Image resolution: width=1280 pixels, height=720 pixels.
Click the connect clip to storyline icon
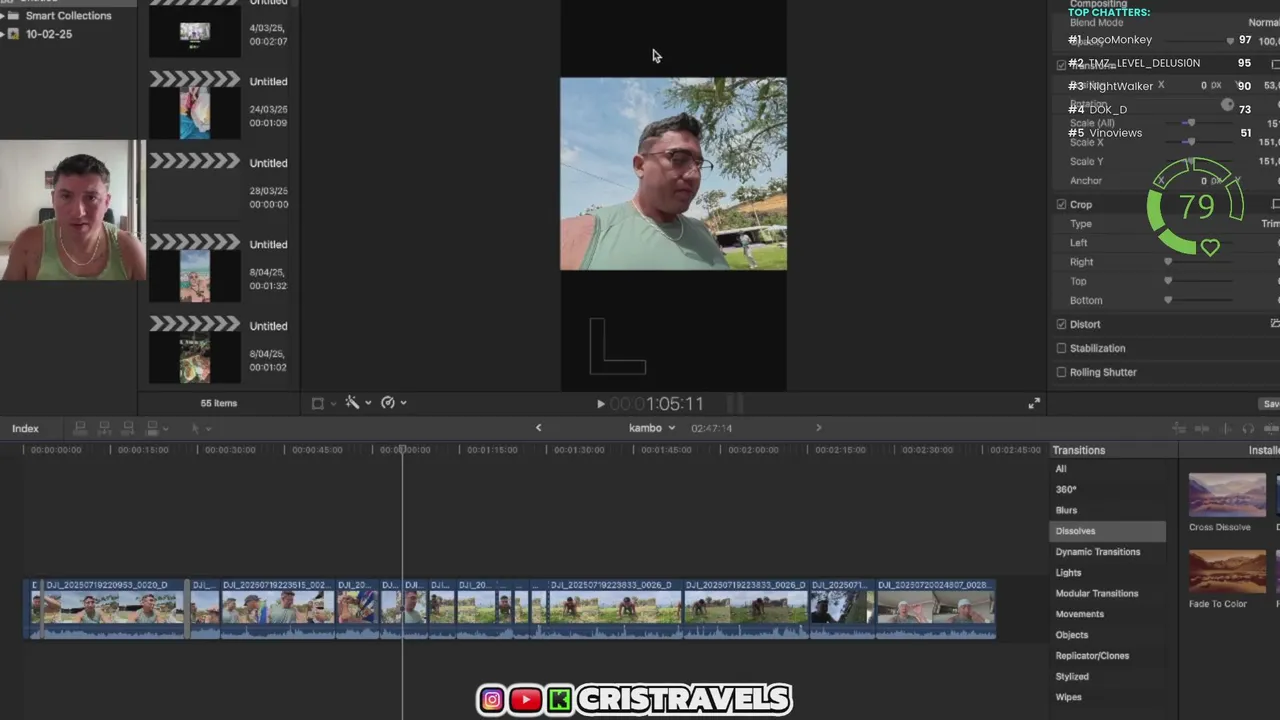click(80, 428)
